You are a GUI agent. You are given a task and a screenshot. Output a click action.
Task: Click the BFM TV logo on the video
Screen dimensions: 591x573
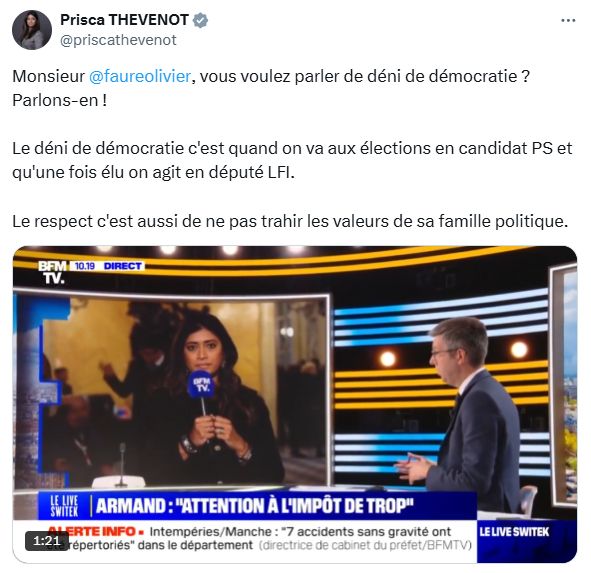[x=52, y=272]
